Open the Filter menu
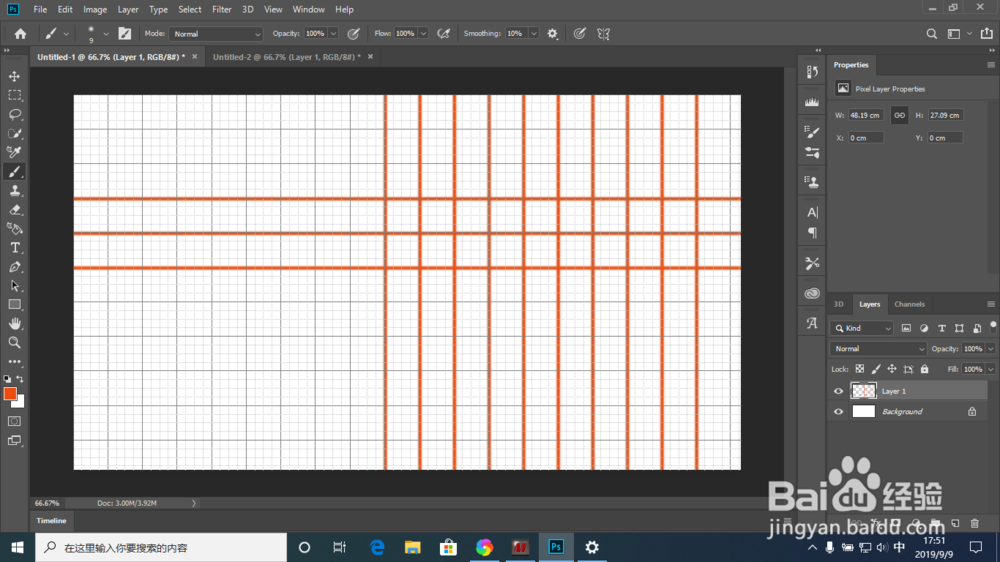1000x562 pixels. click(221, 10)
